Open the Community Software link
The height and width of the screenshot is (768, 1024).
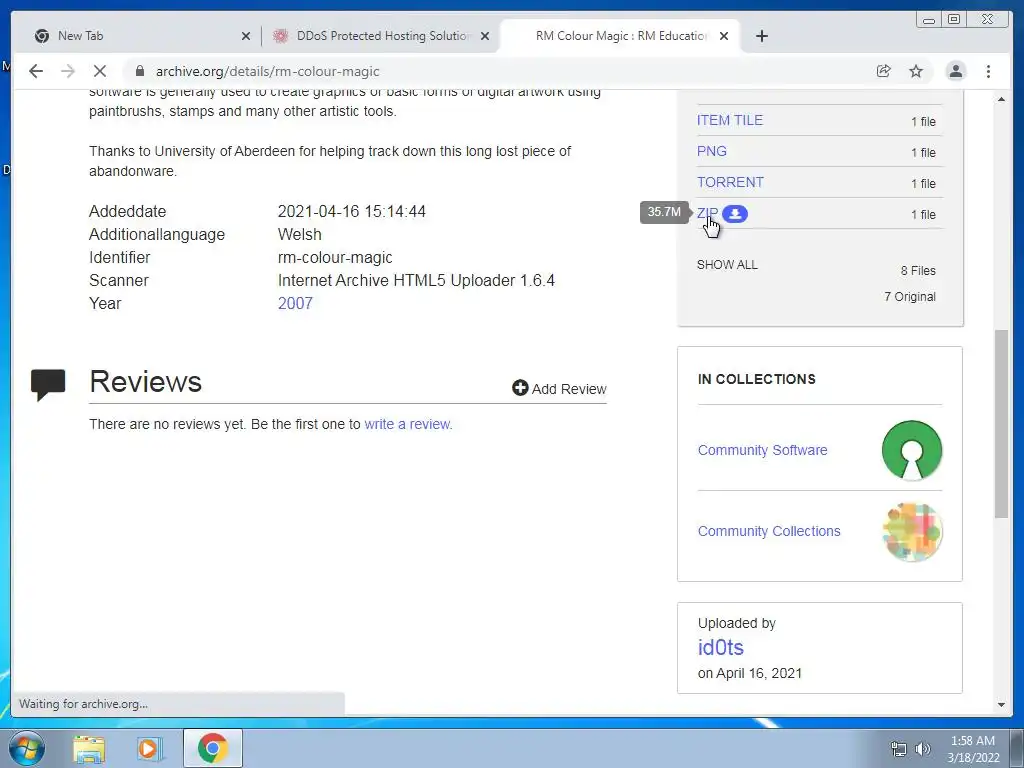coord(762,450)
